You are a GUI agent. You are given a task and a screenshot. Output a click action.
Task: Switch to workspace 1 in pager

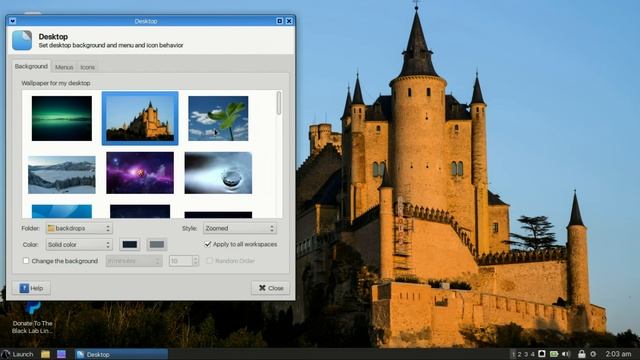click(513, 354)
